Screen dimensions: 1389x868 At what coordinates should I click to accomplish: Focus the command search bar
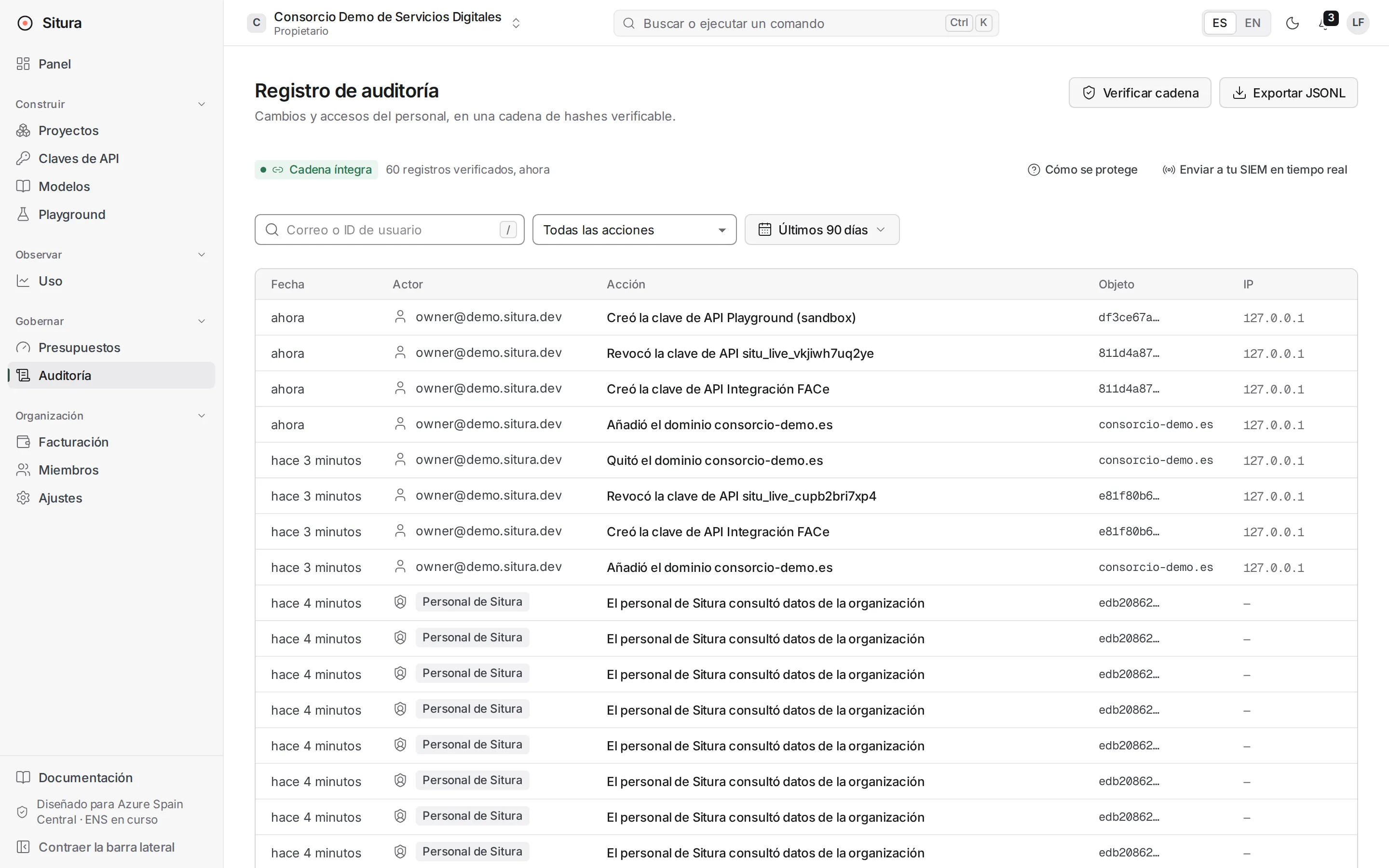tap(806, 23)
